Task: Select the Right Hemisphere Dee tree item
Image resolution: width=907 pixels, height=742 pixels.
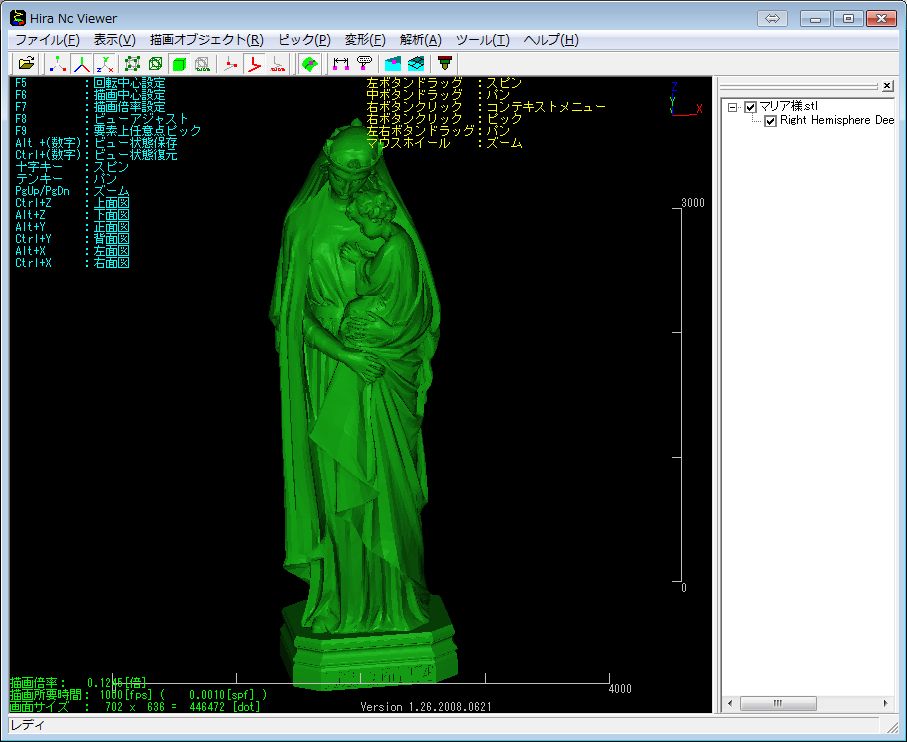Action: tap(837, 120)
